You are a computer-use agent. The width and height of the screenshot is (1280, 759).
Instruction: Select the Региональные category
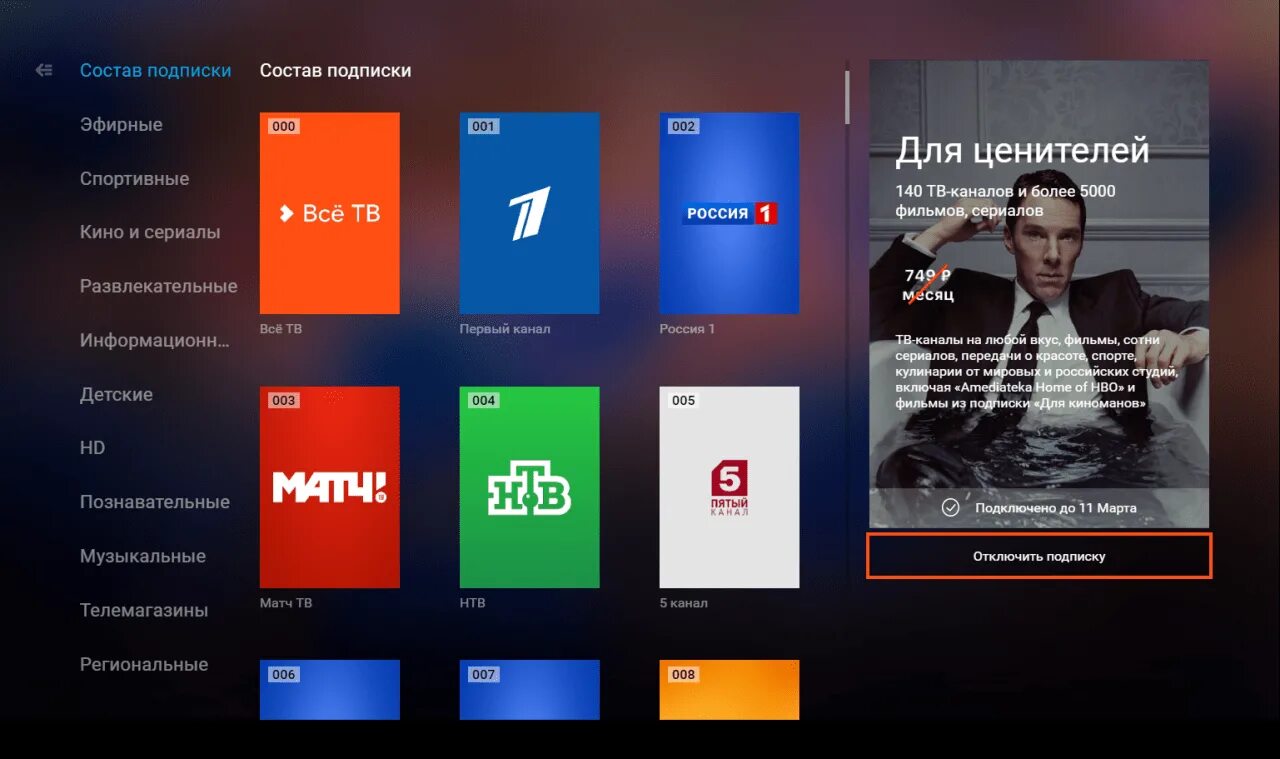point(144,664)
